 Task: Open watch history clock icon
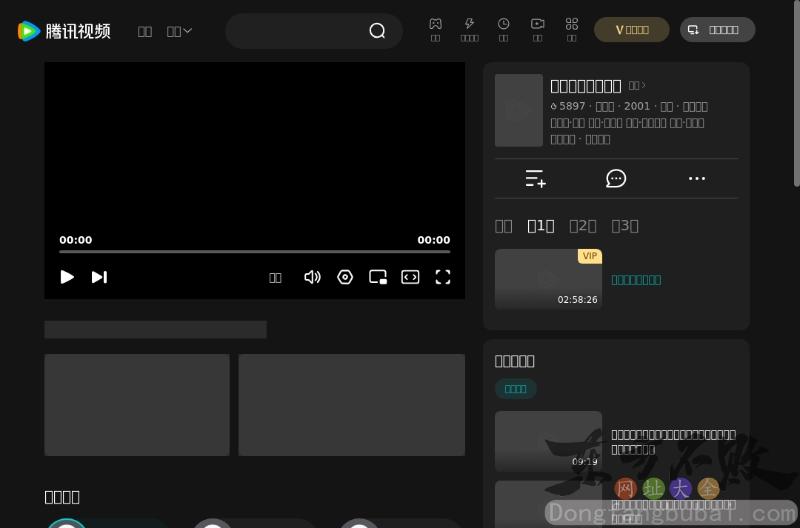point(504,24)
